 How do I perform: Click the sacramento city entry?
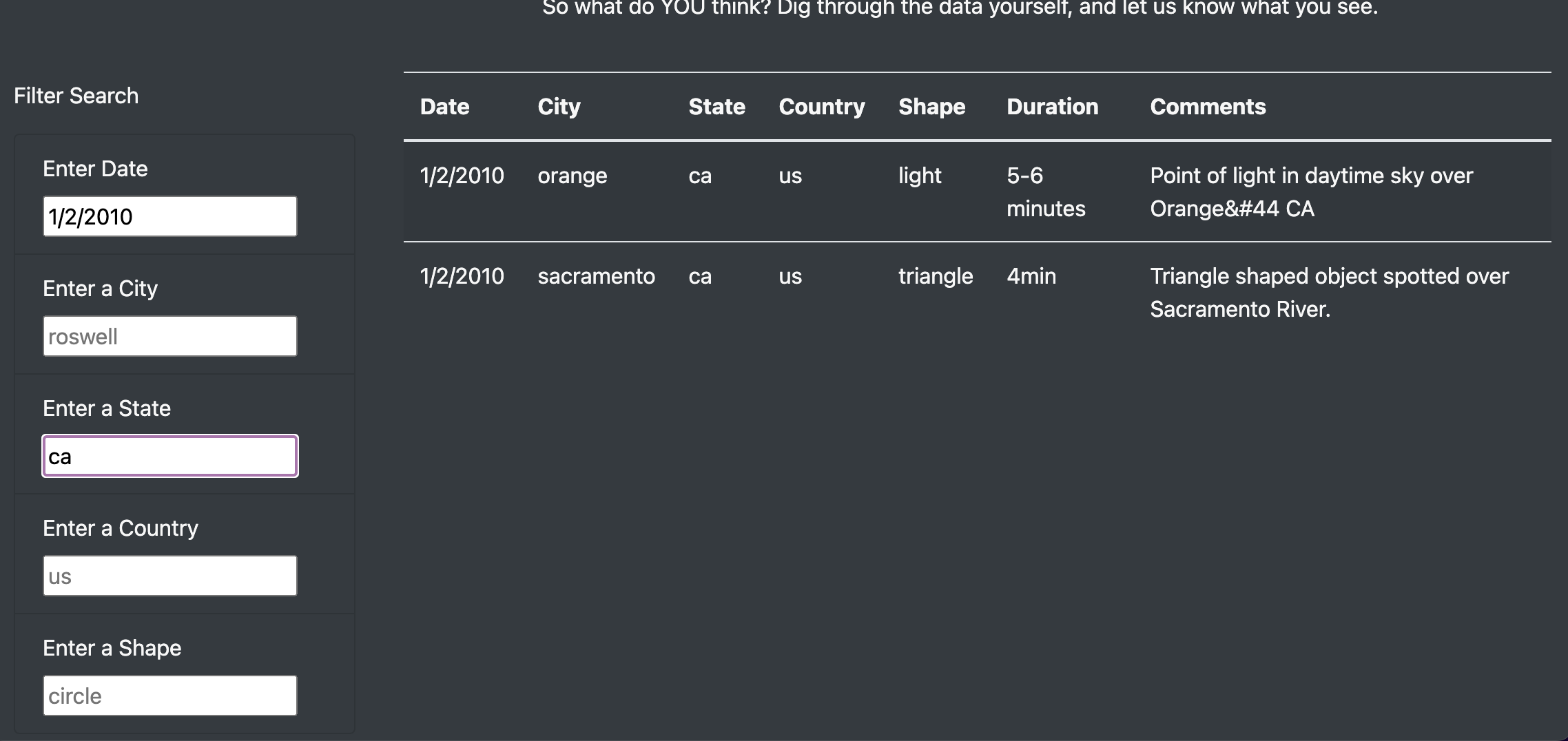(596, 275)
